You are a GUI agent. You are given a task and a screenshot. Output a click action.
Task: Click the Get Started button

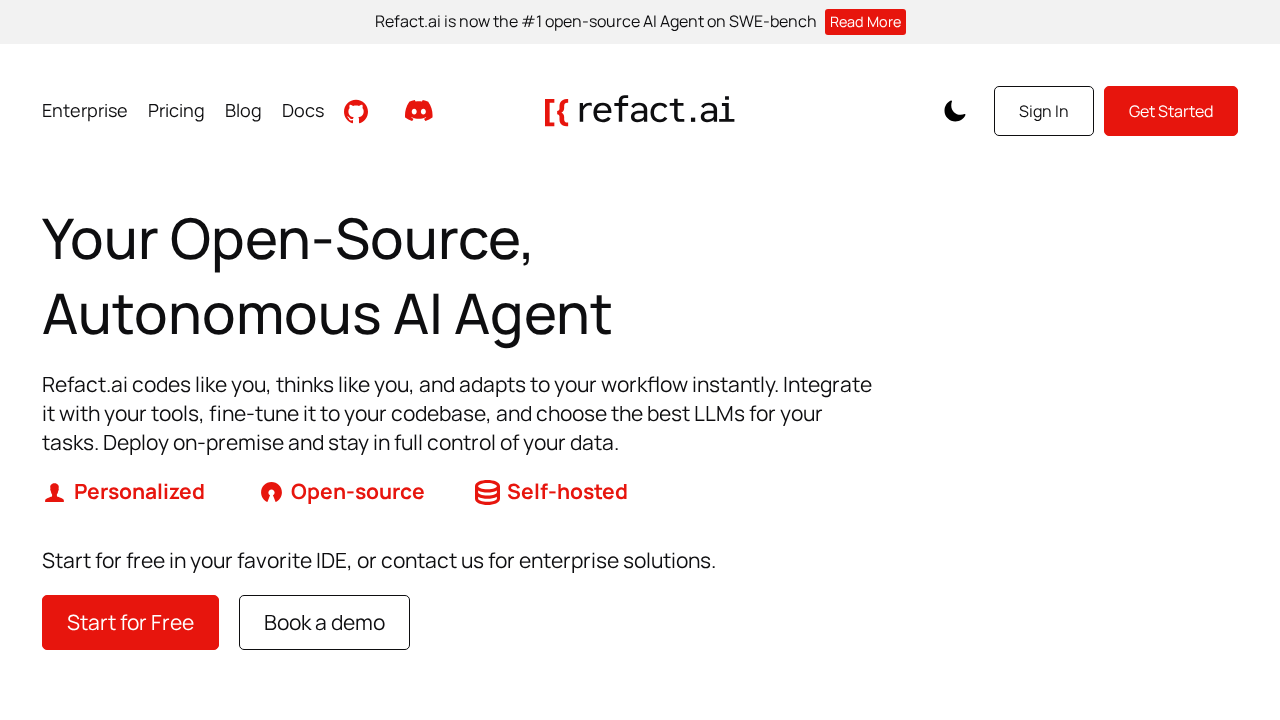[1170, 110]
